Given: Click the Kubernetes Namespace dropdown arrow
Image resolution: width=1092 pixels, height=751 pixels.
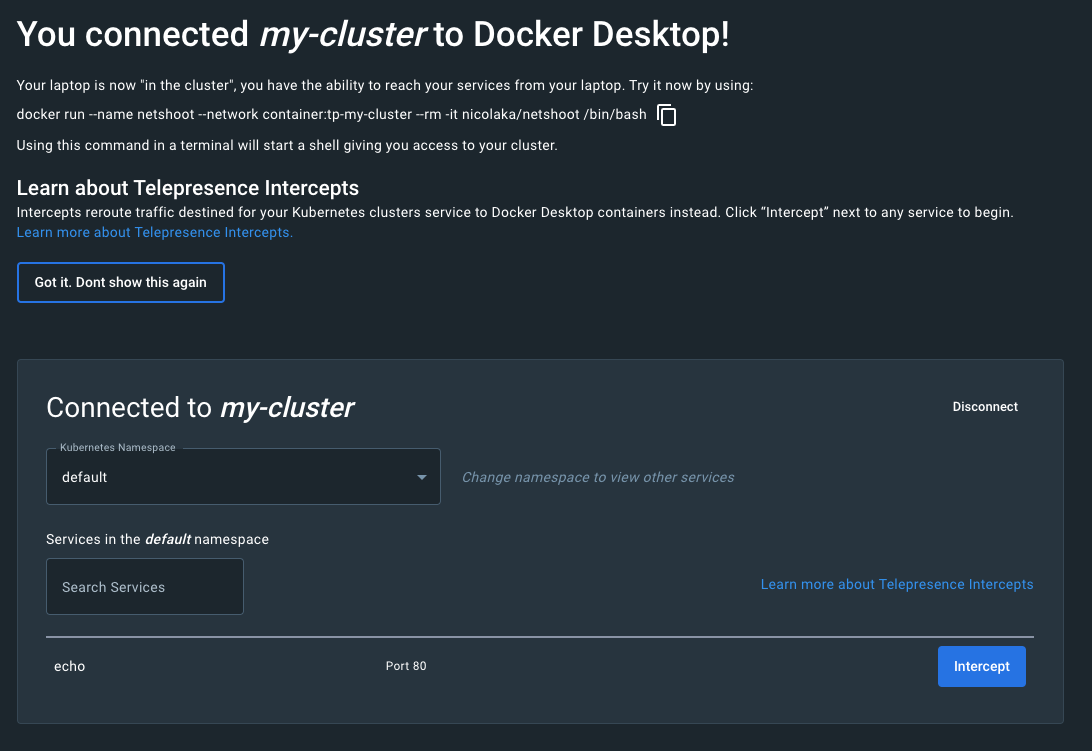Looking at the screenshot, I should [x=422, y=477].
